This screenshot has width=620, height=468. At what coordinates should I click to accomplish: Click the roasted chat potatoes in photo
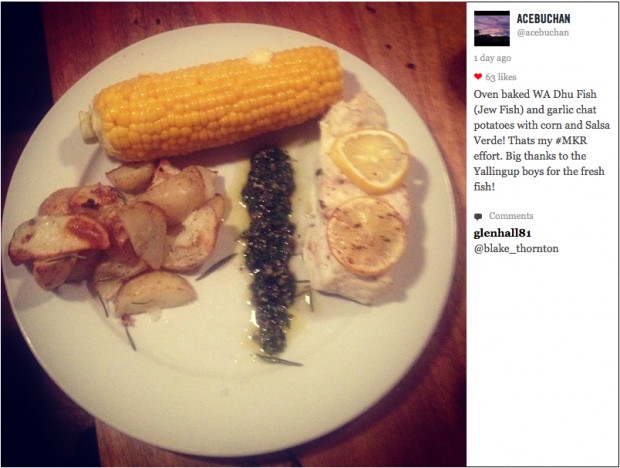coord(117,237)
